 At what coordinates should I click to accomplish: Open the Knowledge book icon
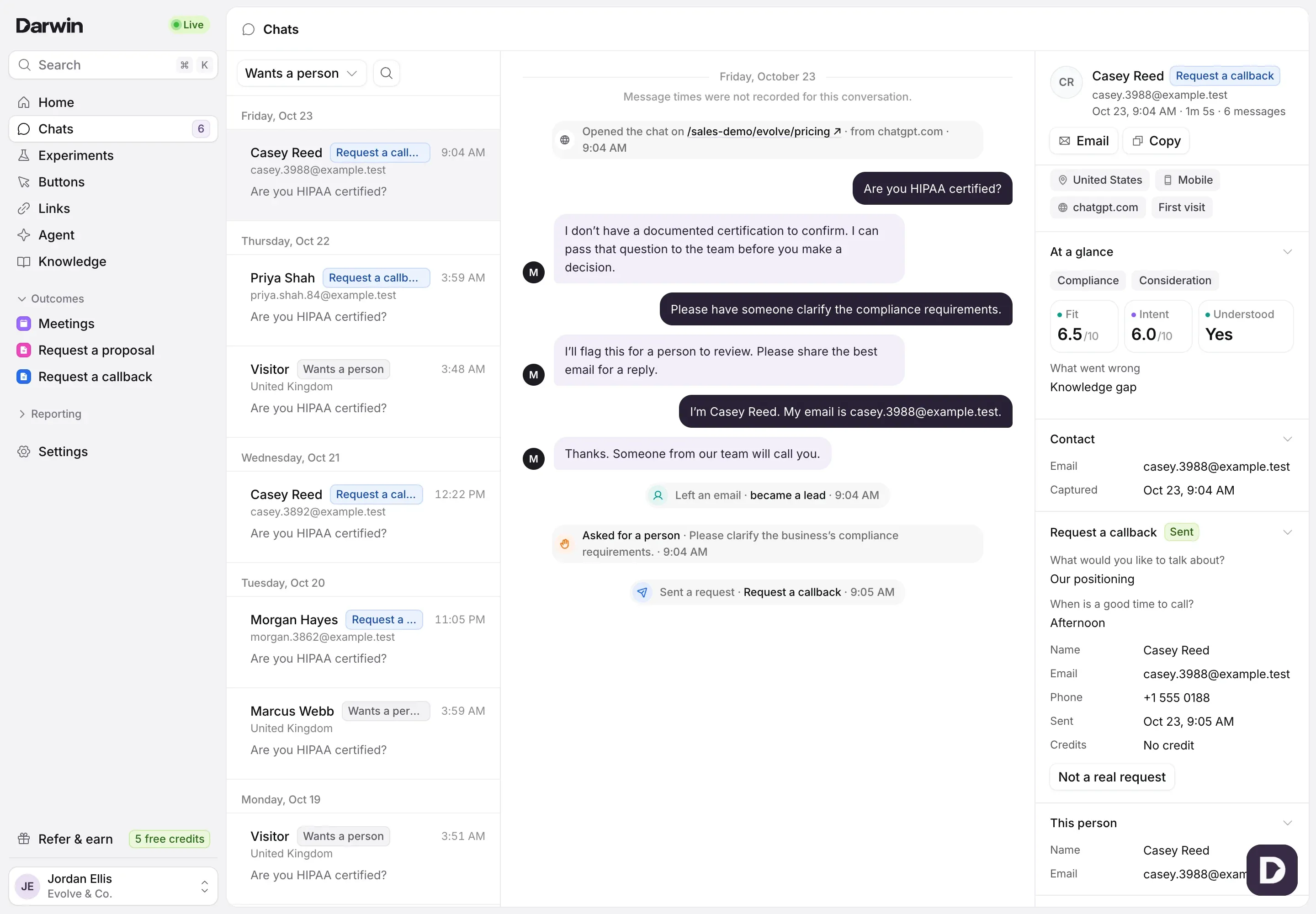coord(23,262)
